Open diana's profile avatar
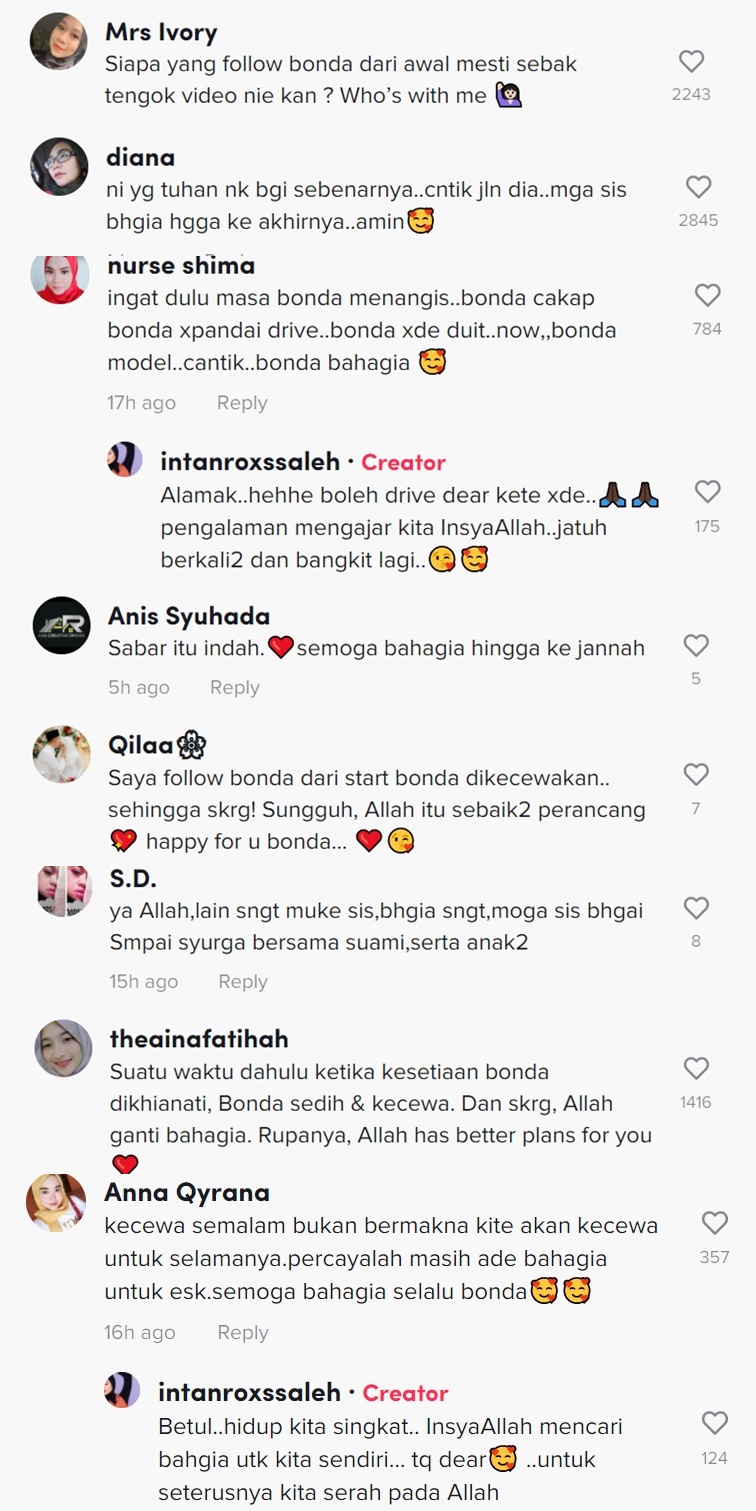Screen dimensions: 756x1511 pyautogui.click(x=60, y=166)
